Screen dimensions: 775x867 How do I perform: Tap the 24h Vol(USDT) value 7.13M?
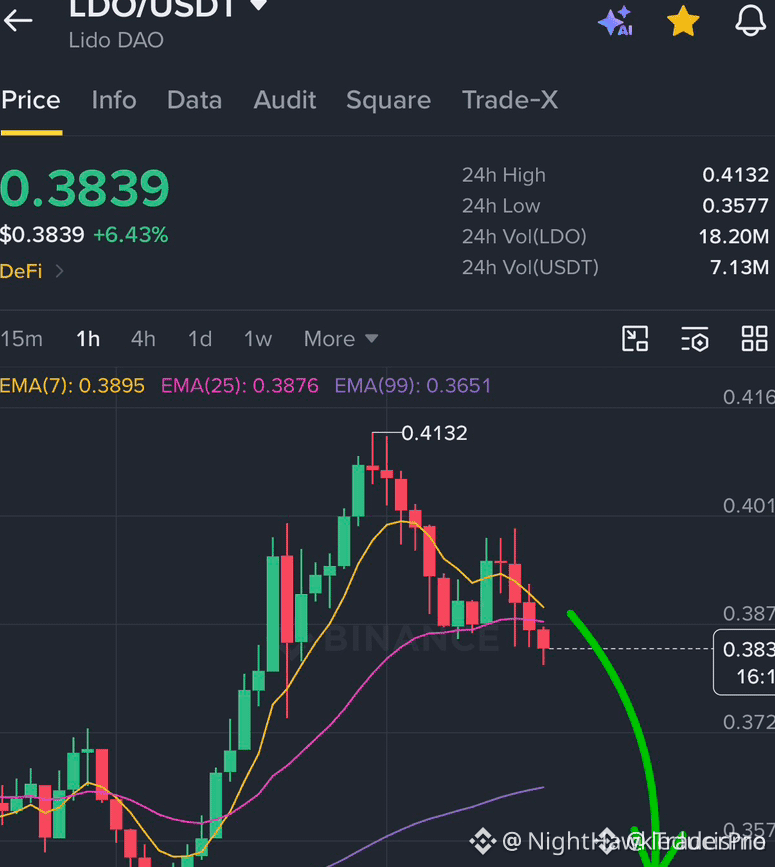(x=739, y=268)
